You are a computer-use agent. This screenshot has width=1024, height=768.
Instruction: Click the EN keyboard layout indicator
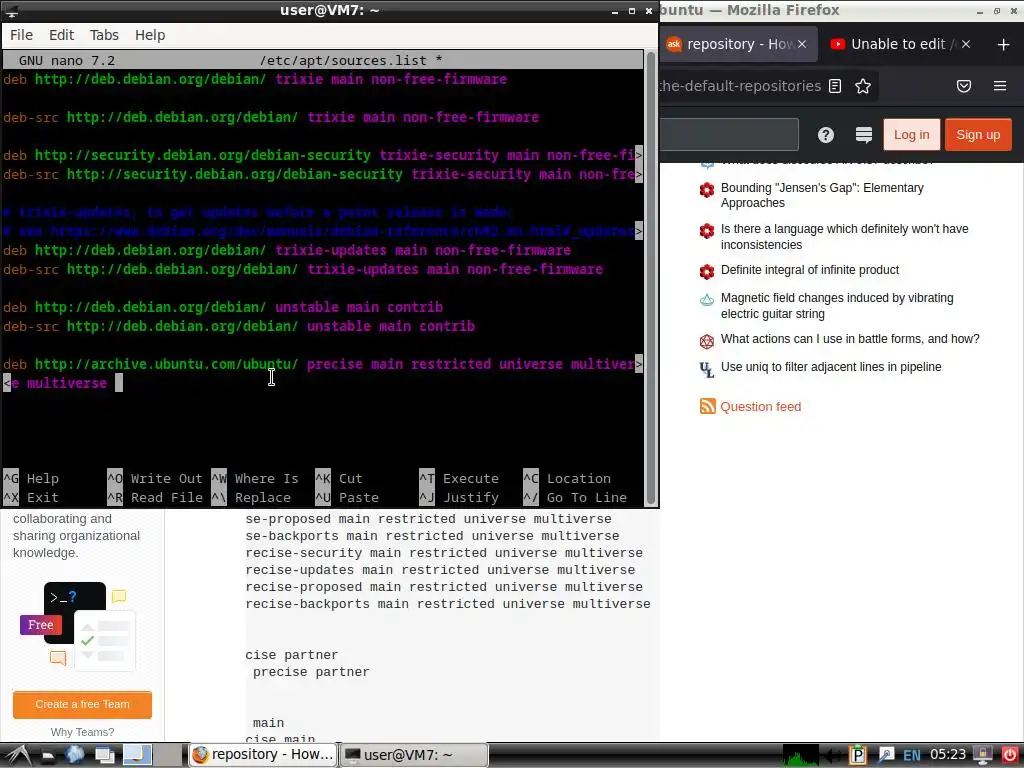(912, 756)
